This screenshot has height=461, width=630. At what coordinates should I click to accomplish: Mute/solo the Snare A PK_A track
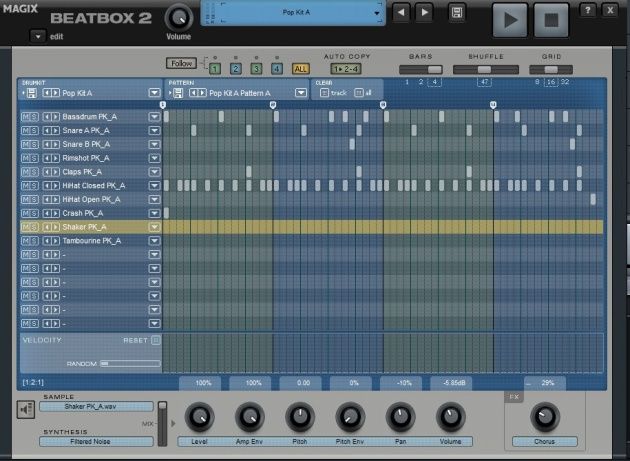(x=30, y=131)
